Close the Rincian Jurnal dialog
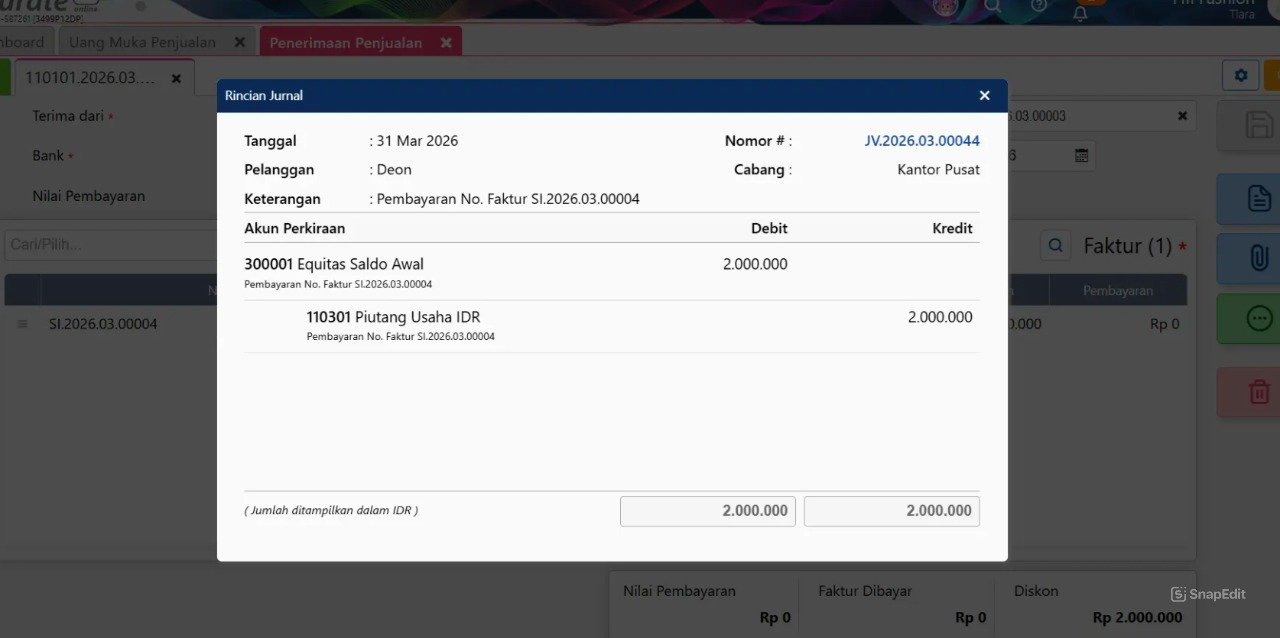Screen dimensions: 1280x638 point(984,96)
